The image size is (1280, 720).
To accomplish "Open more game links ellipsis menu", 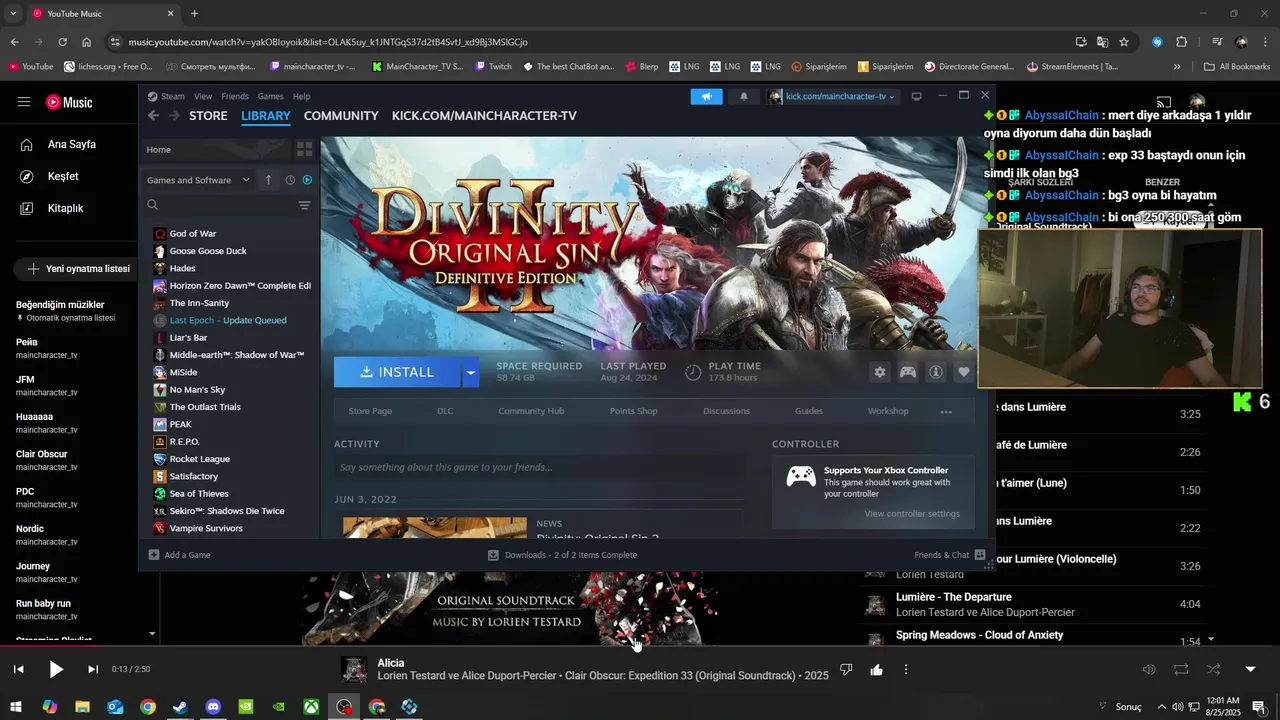I will (946, 411).
